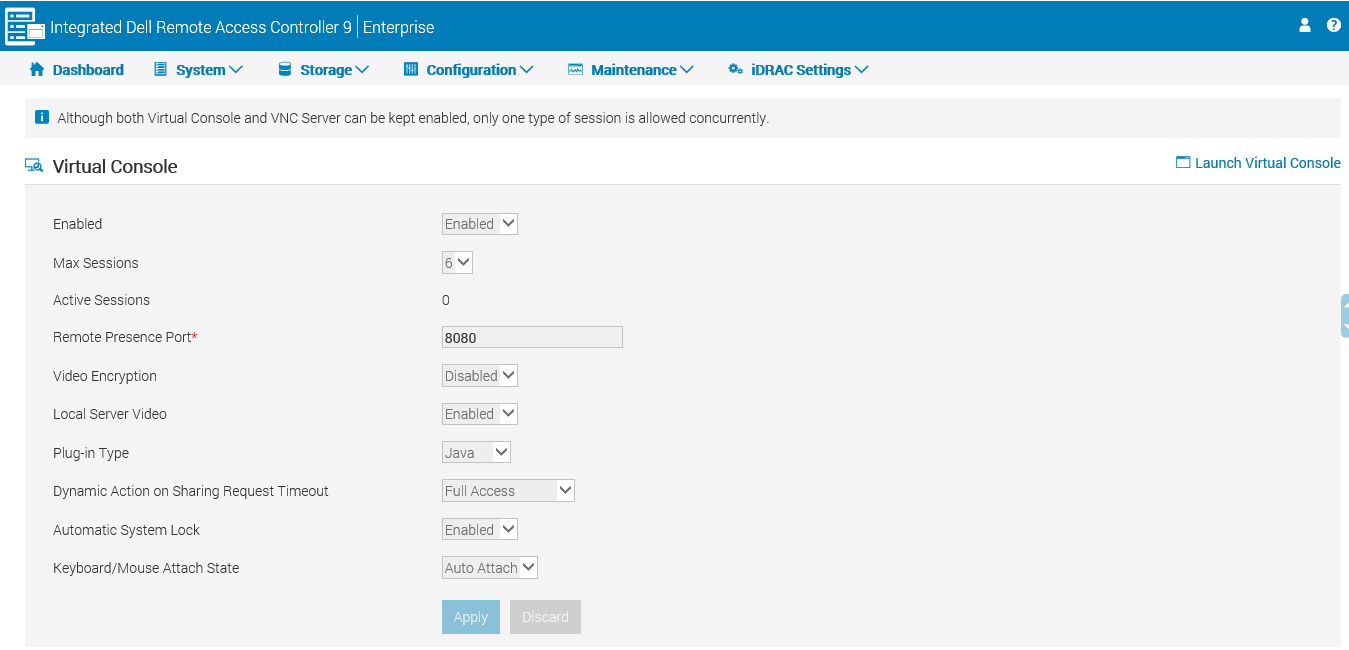Open the System navigation menu
1349x650 pixels.
pyautogui.click(x=199, y=69)
